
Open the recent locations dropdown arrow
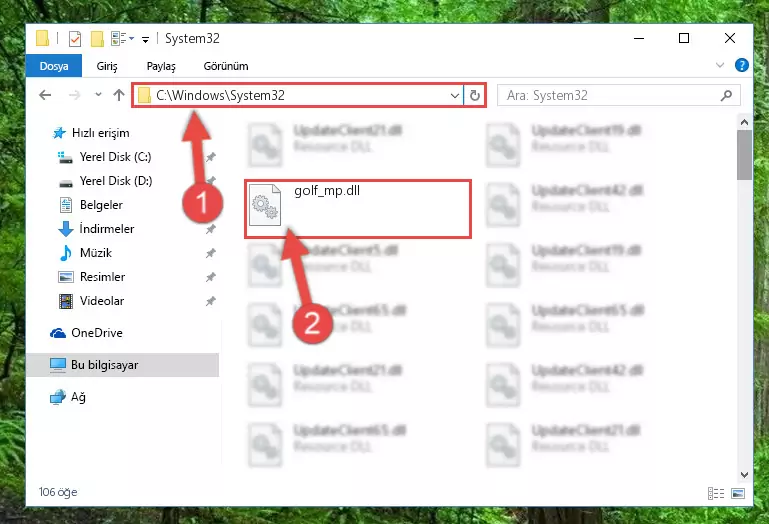pyautogui.click(x=98, y=94)
